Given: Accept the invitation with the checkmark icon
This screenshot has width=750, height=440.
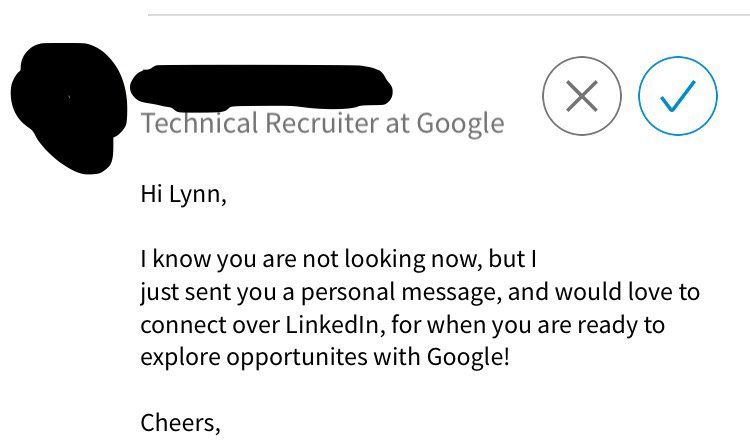Looking at the screenshot, I should point(677,96).
